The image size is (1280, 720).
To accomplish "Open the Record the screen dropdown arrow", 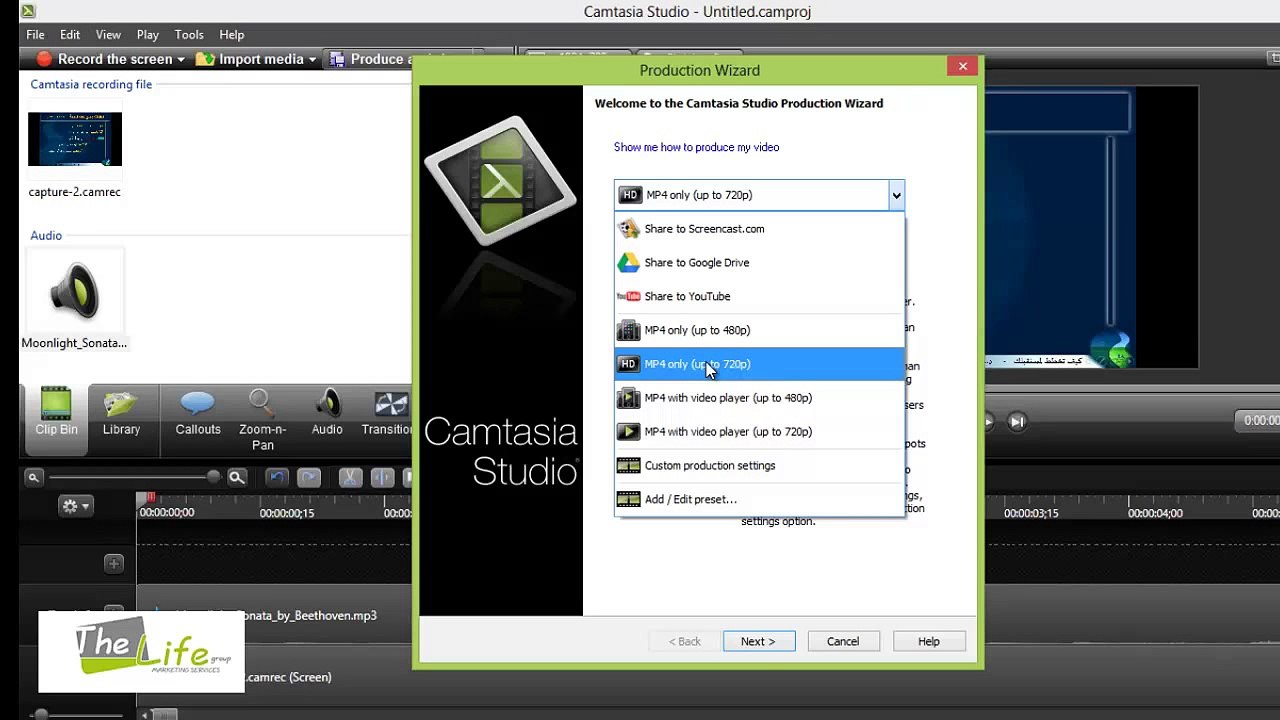I will pos(181,60).
